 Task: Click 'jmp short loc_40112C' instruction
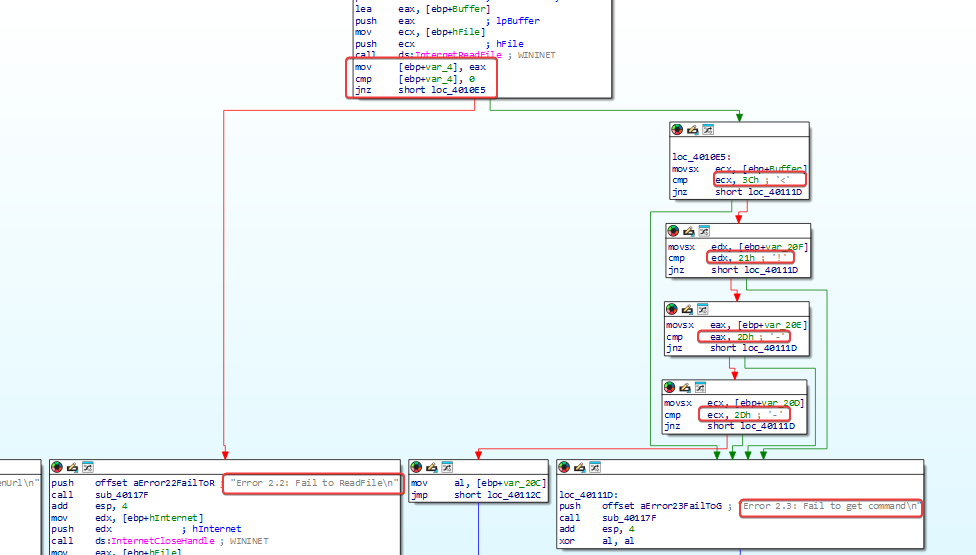click(473, 495)
